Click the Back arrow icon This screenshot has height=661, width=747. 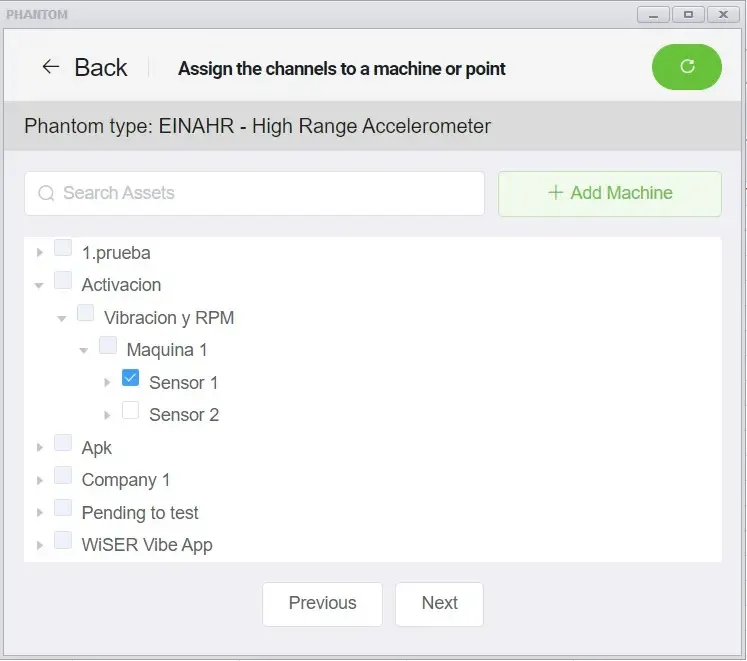[50, 67]
